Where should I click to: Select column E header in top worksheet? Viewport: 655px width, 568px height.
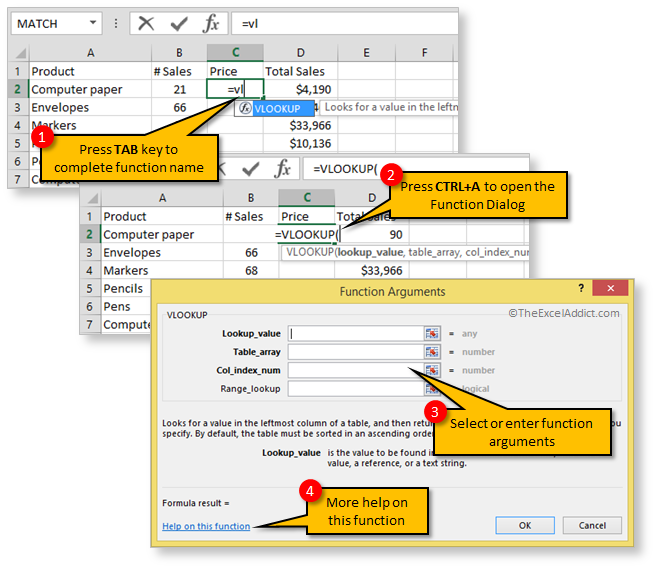366,53
